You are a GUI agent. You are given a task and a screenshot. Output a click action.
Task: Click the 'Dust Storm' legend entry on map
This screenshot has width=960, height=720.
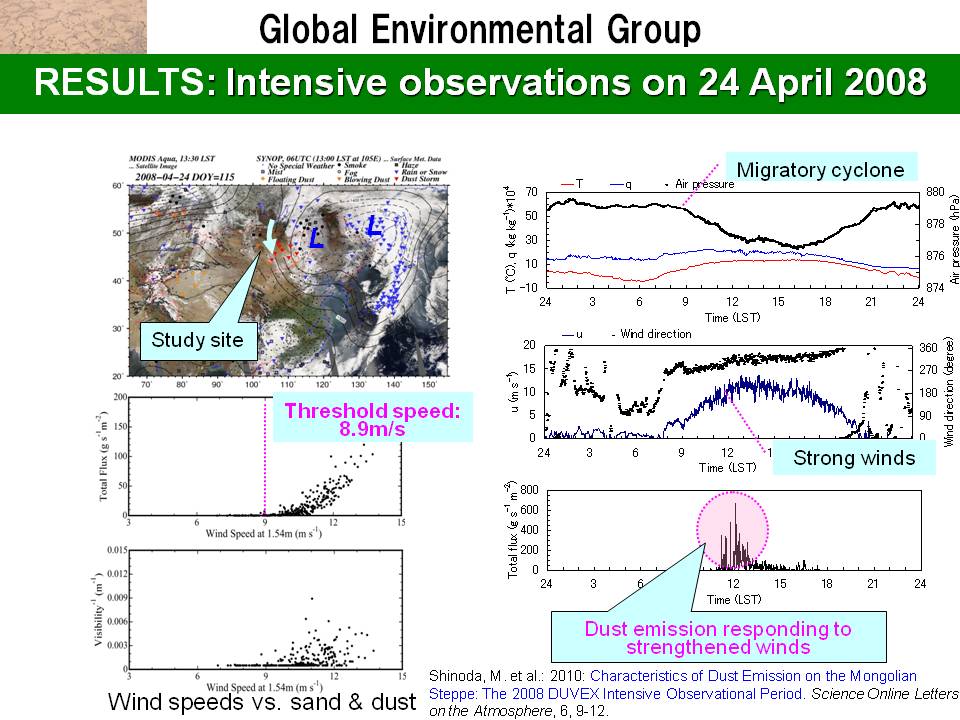418,179
